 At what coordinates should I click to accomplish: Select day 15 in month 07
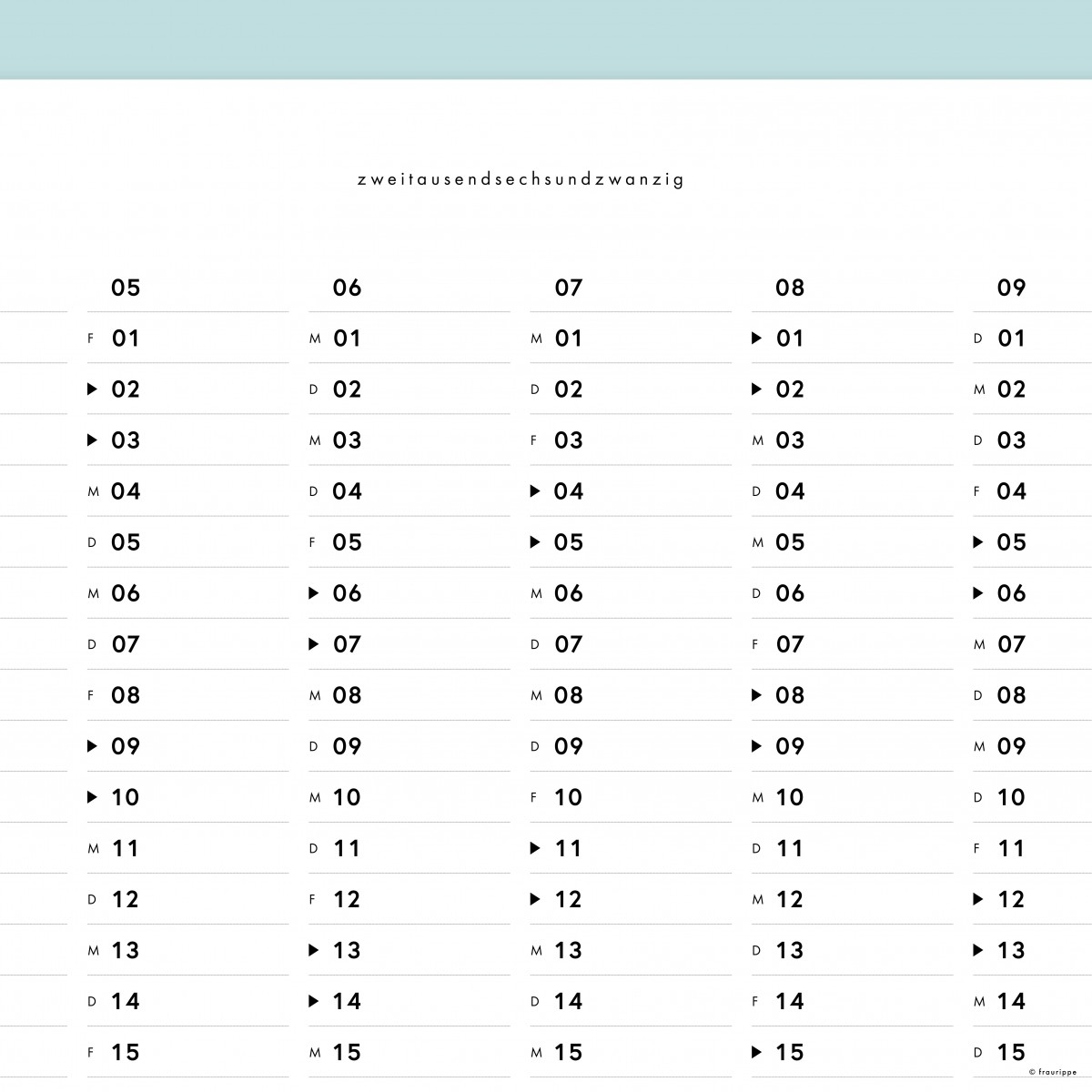569,1052
